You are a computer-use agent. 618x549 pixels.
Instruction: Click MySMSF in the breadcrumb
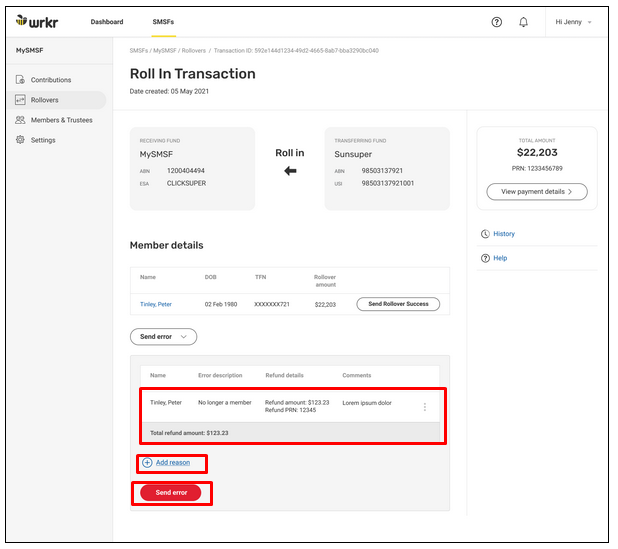pyautogui.click(x=165, y=50)
